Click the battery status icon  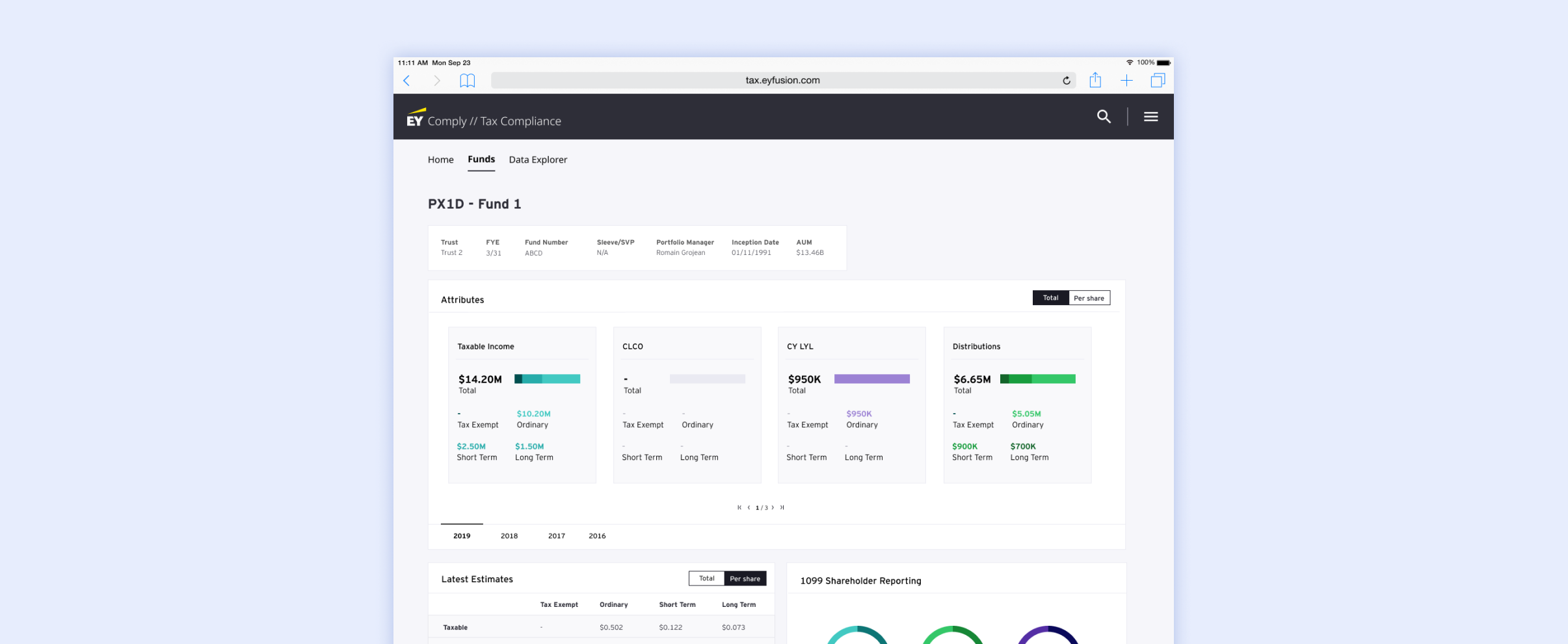(x=1163, y=62)
